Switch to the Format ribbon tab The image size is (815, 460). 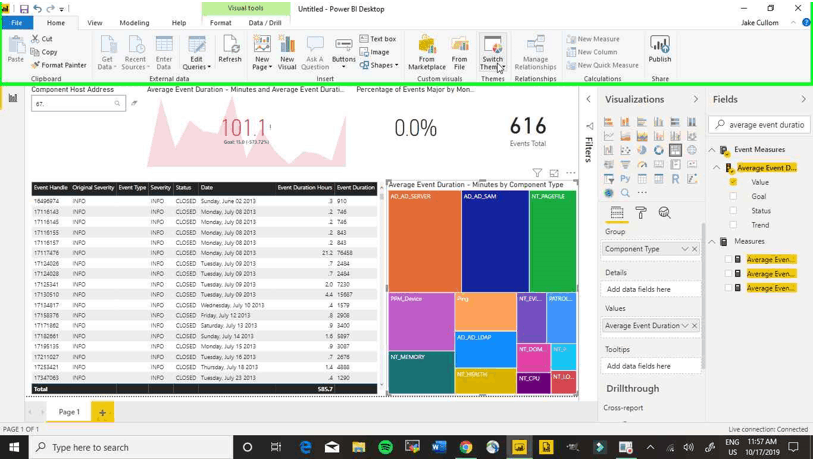[220, 23]
